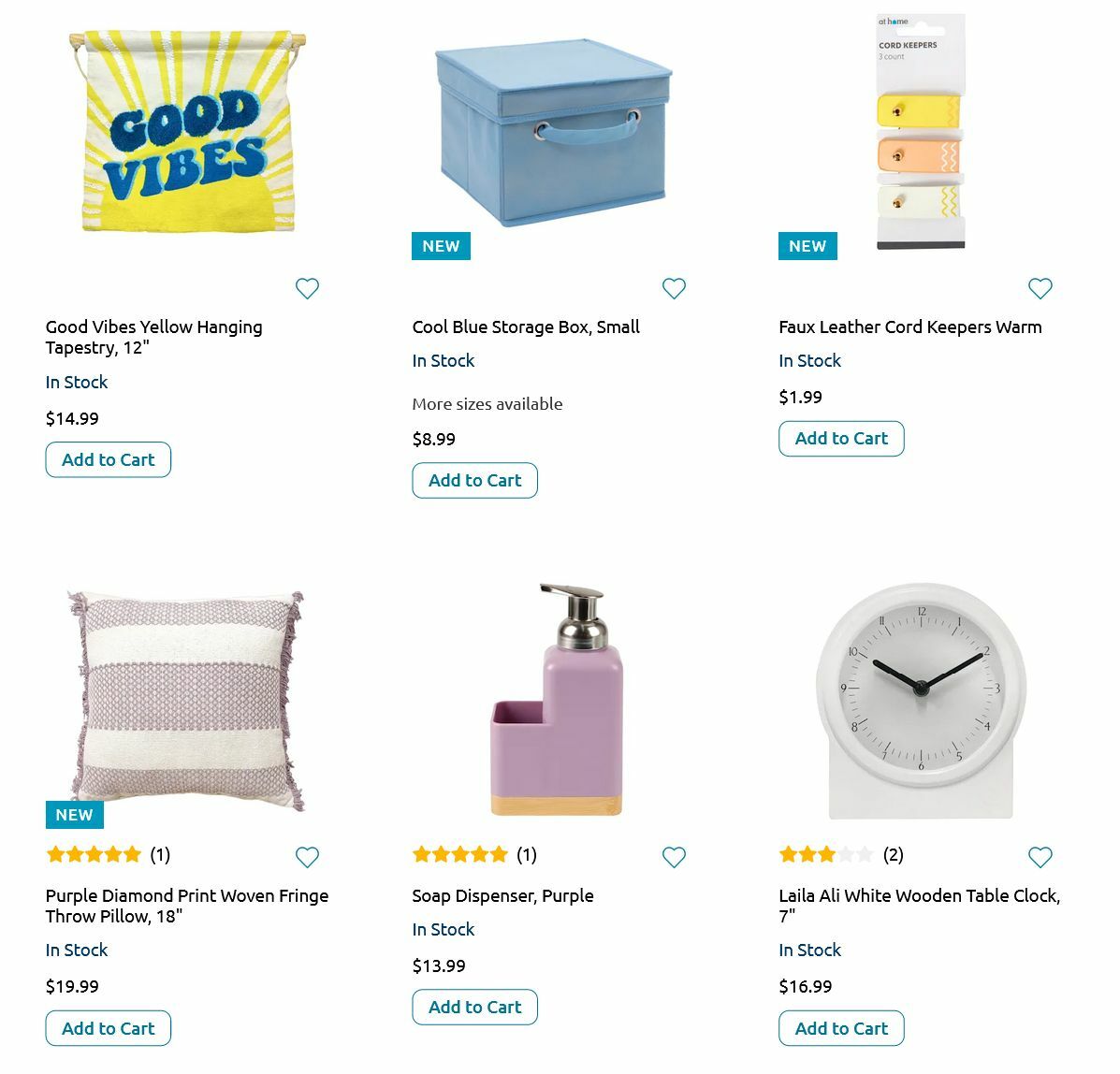Favorite the Purple Diamond Print Throw Pillow

pos(307,857)
